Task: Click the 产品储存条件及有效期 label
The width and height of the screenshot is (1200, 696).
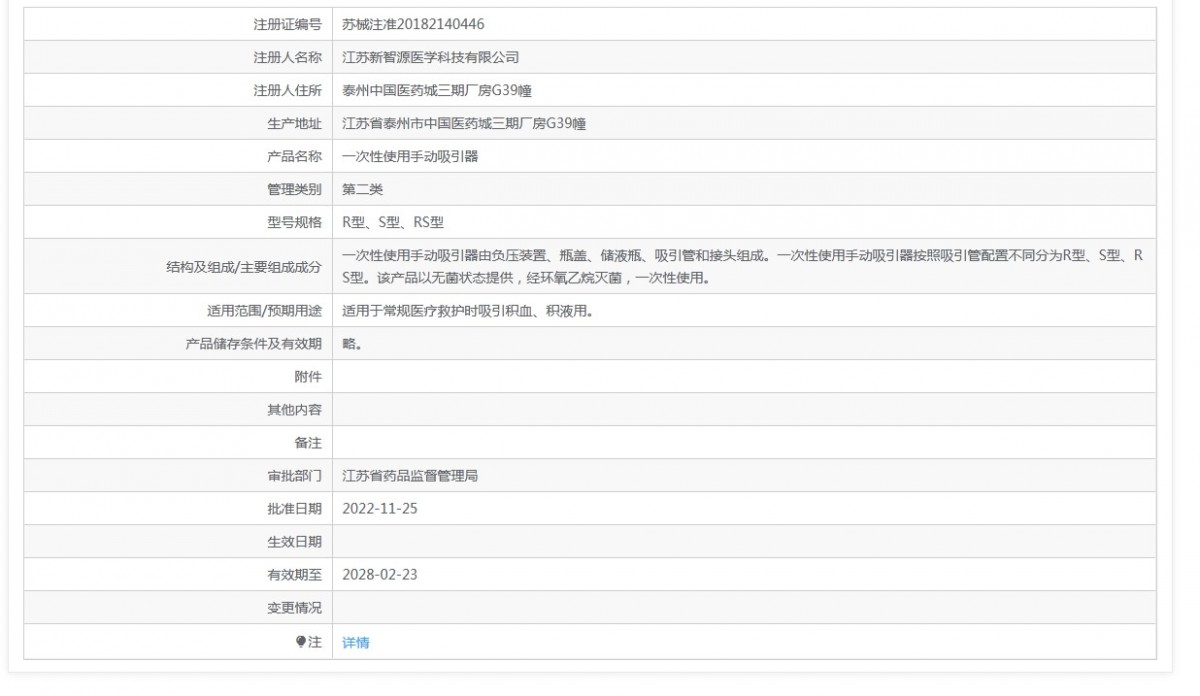Action: point(254,344)
